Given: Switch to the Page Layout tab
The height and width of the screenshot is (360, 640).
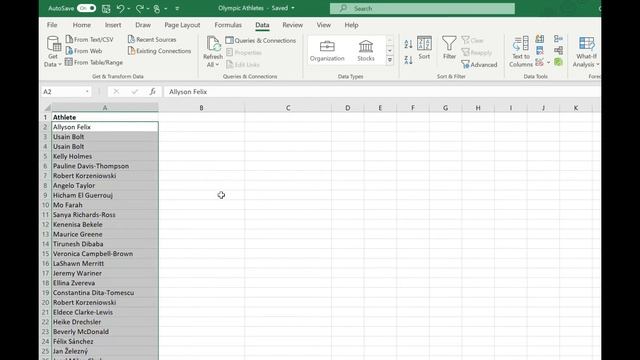Looking at the screenshot, I should [182, 25].
